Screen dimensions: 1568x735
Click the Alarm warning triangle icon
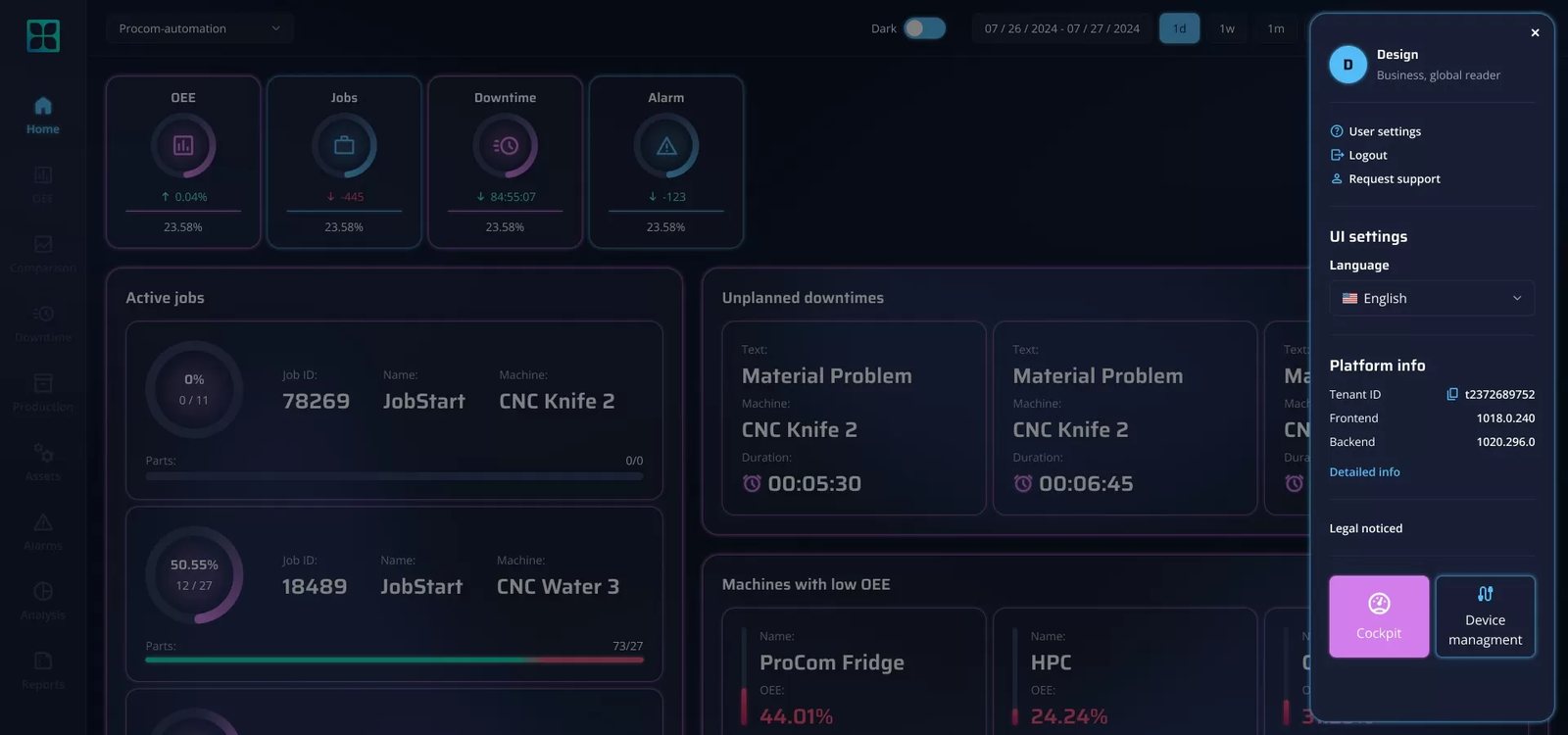pos(666,145)
